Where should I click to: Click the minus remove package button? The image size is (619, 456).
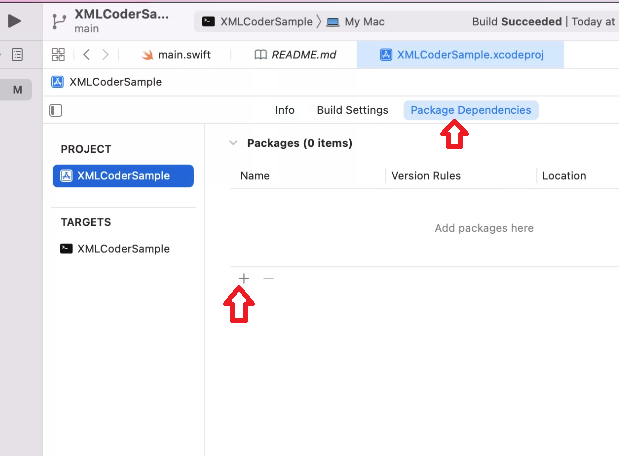point(268,278)
